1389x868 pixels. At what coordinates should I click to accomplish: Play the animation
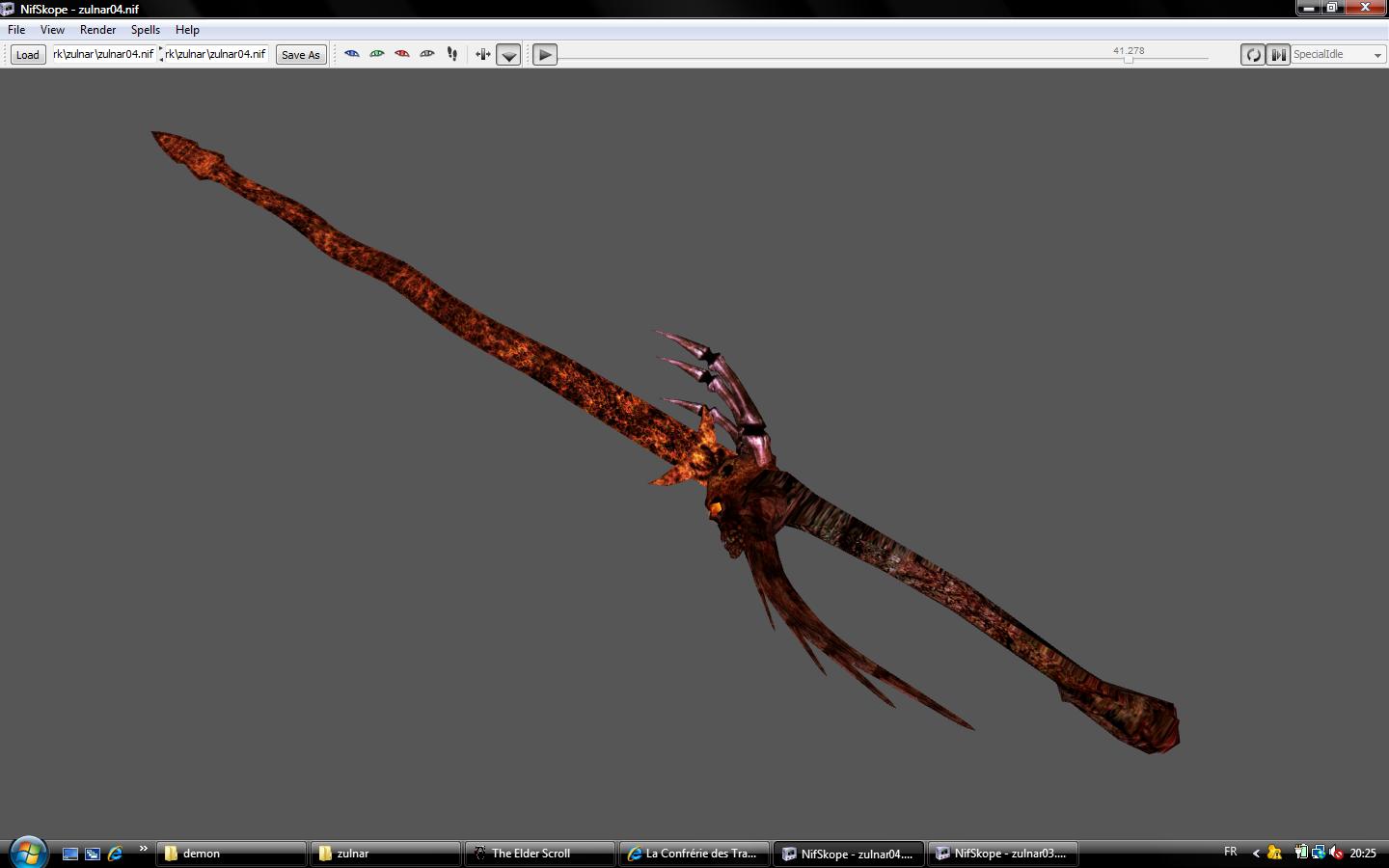pyautogui.click(x=545, y=55)
